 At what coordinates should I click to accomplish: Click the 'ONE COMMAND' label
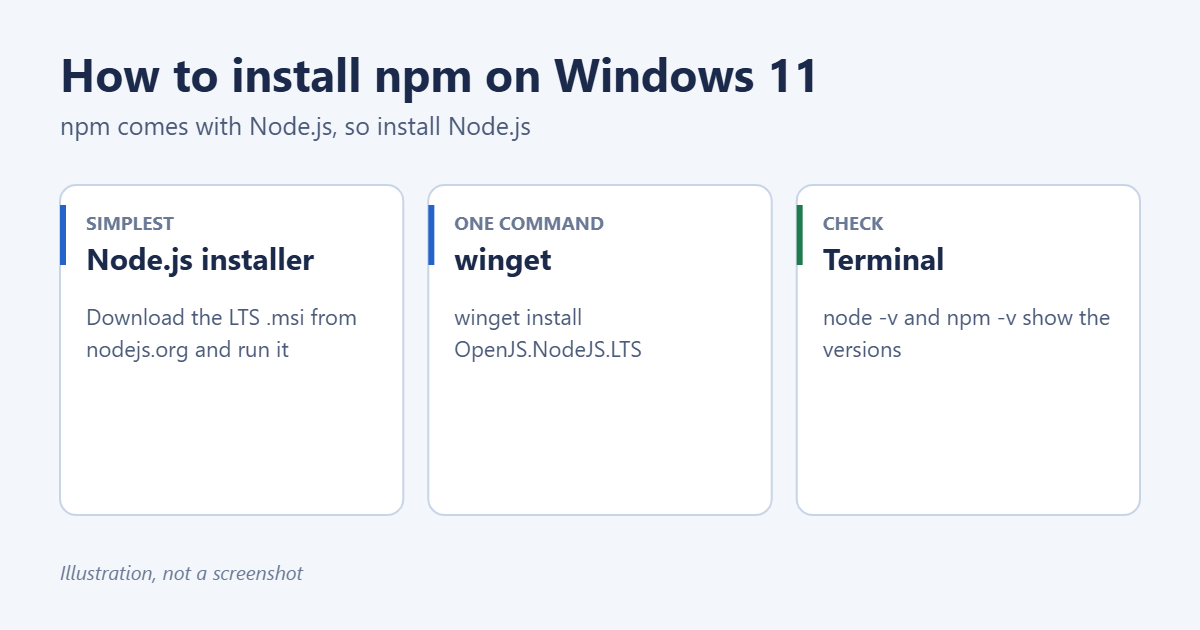pos(529,224)
